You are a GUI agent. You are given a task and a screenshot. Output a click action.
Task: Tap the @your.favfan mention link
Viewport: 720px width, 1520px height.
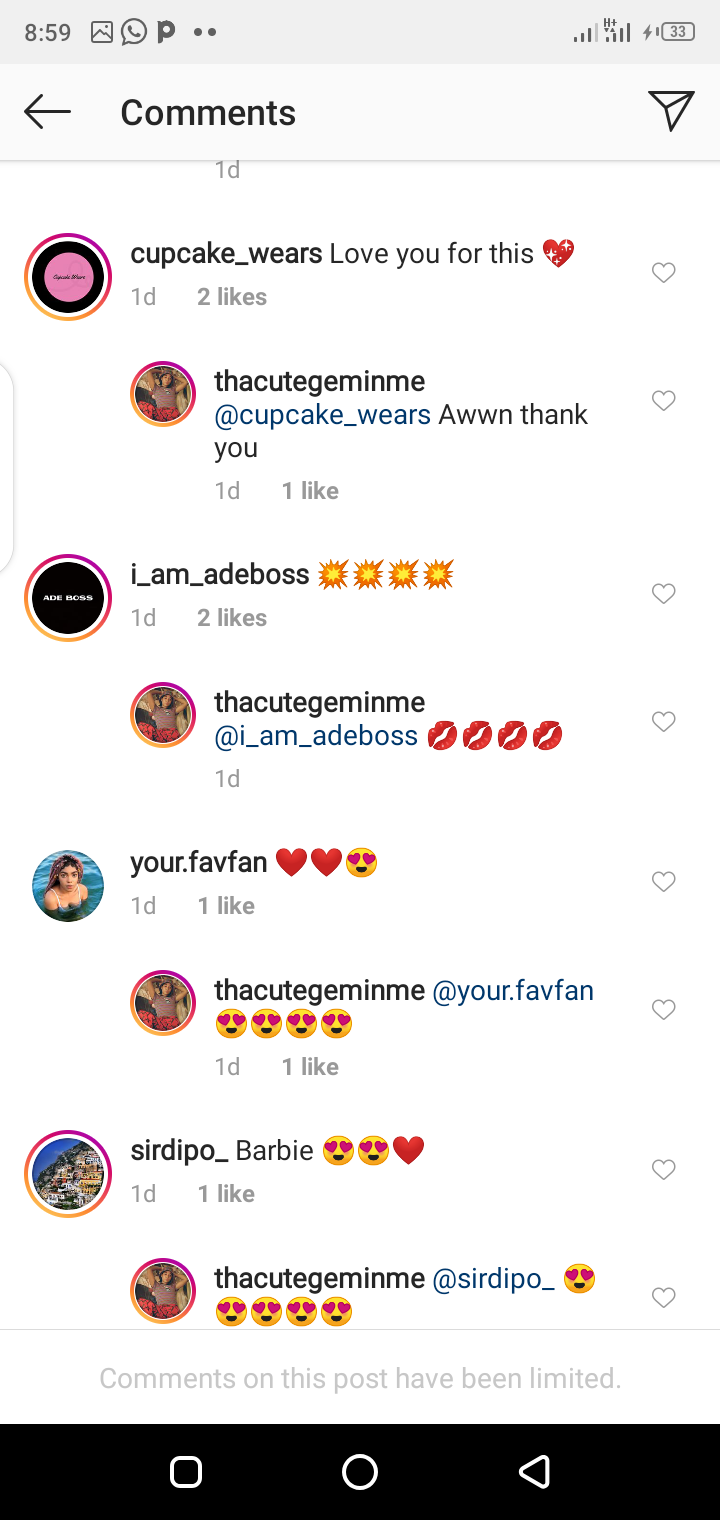[512, 991]
